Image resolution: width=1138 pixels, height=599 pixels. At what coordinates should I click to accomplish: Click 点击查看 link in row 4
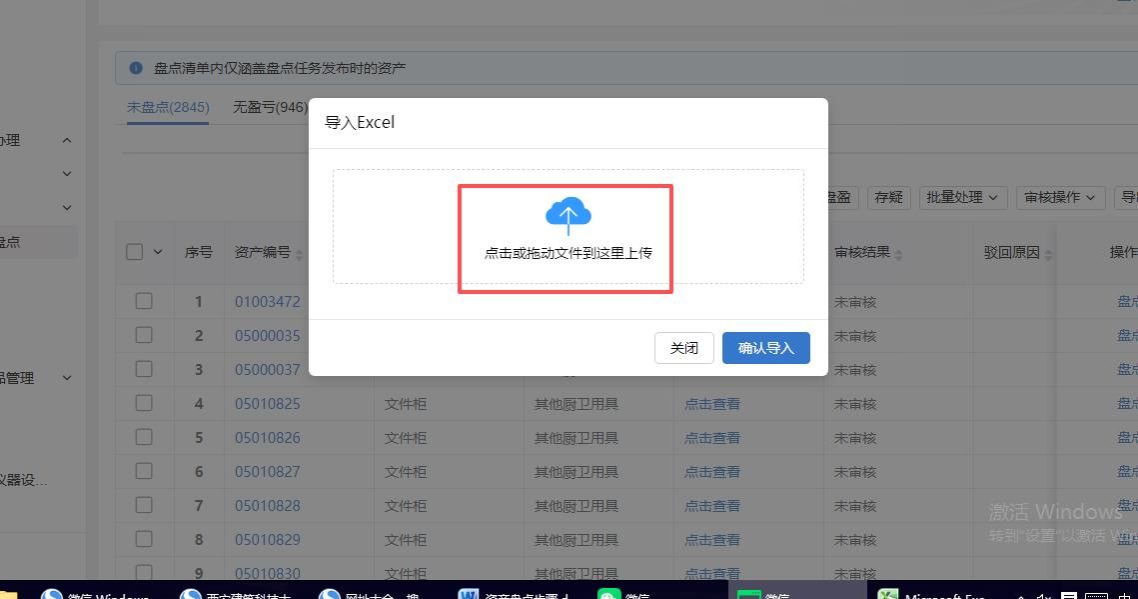(x=712, y=404)
